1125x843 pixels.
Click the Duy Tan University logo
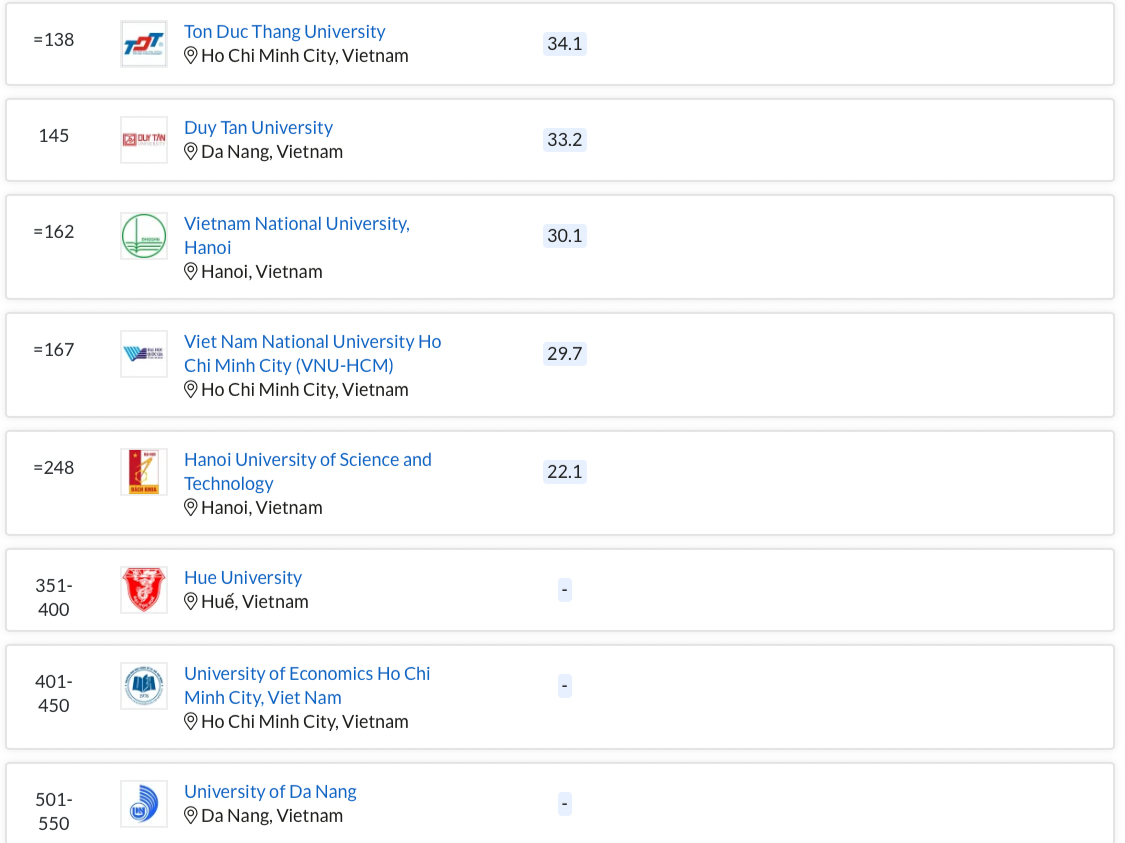(x=144, y=140)
